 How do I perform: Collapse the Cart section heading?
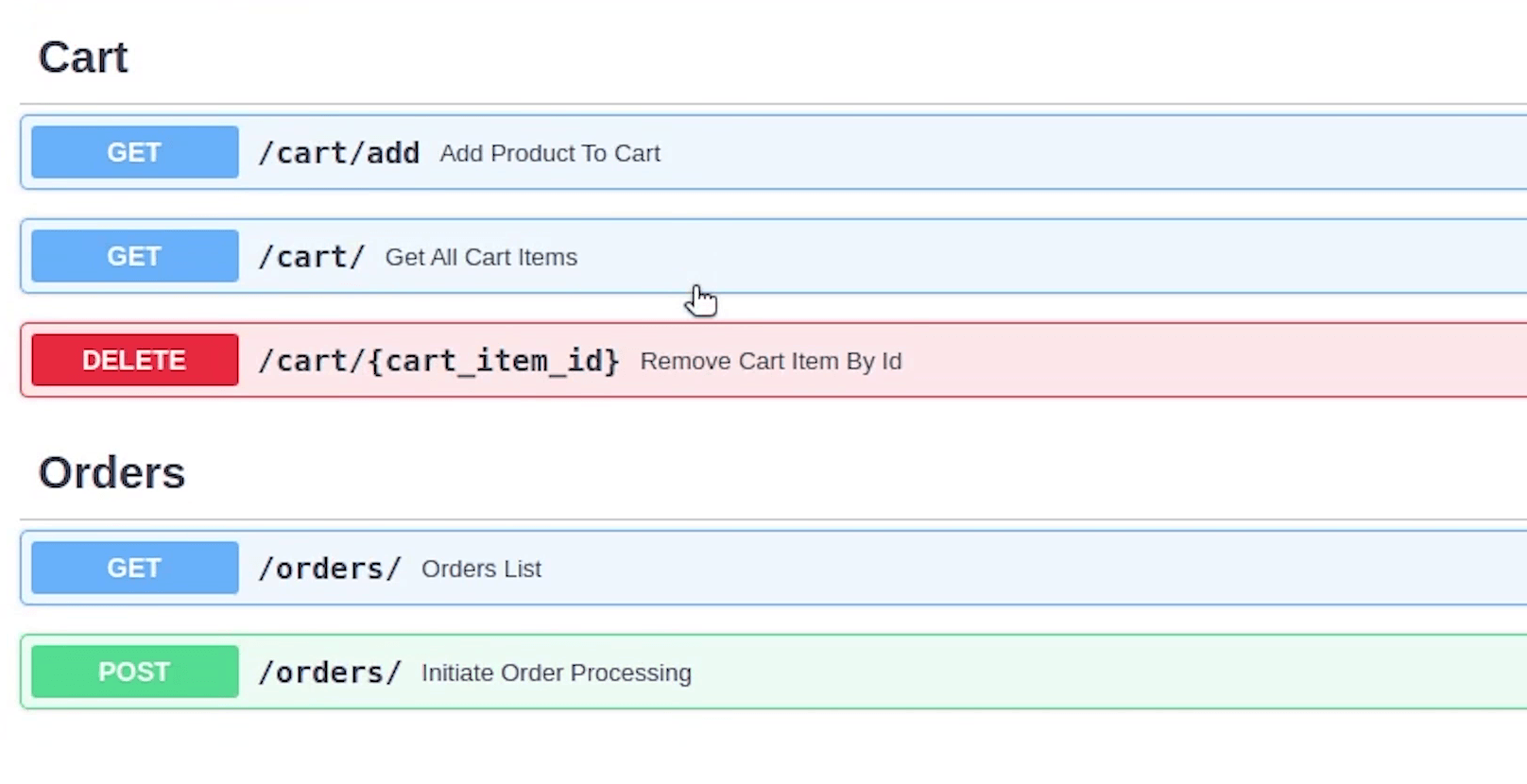coord(83,58)
